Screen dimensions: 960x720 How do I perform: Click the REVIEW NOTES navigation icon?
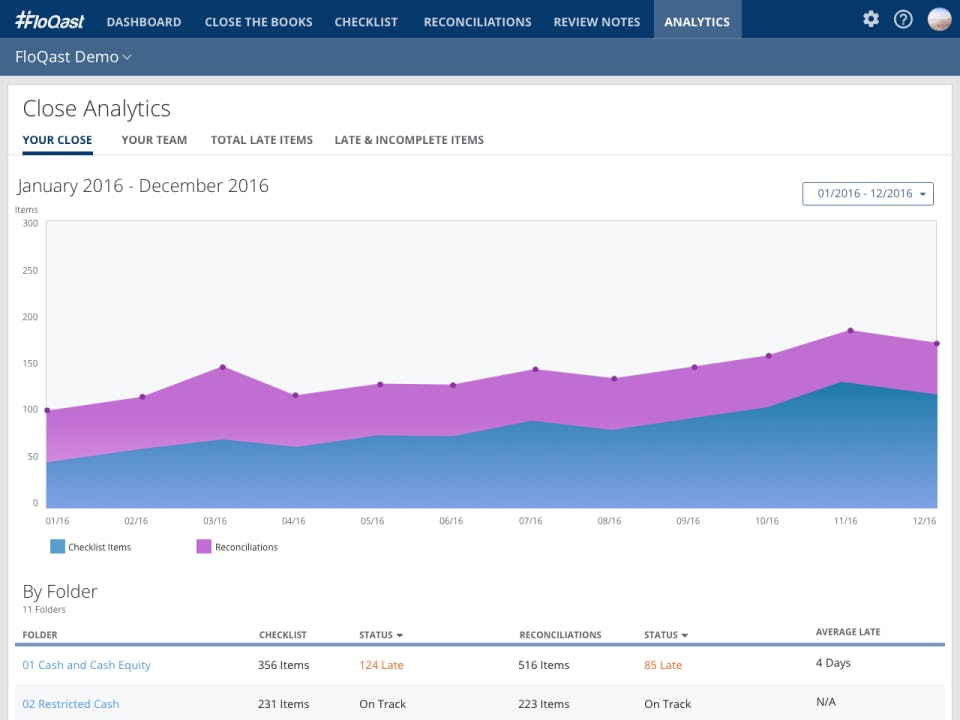pos(596,21)
